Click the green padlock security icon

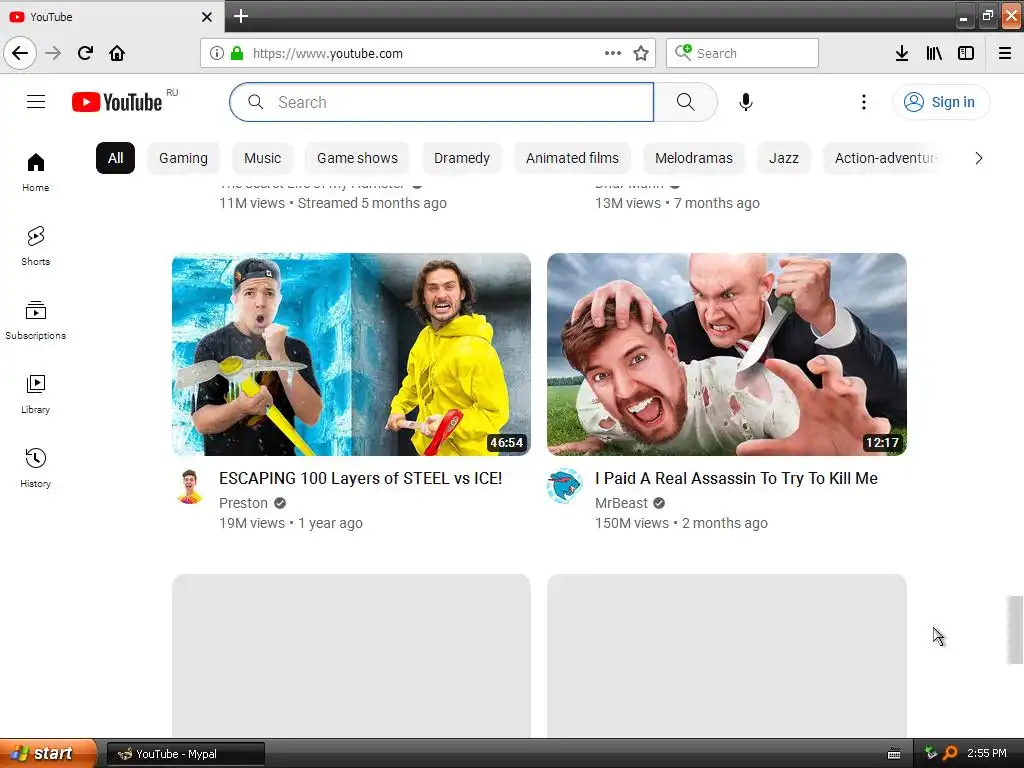click(237, 53)
